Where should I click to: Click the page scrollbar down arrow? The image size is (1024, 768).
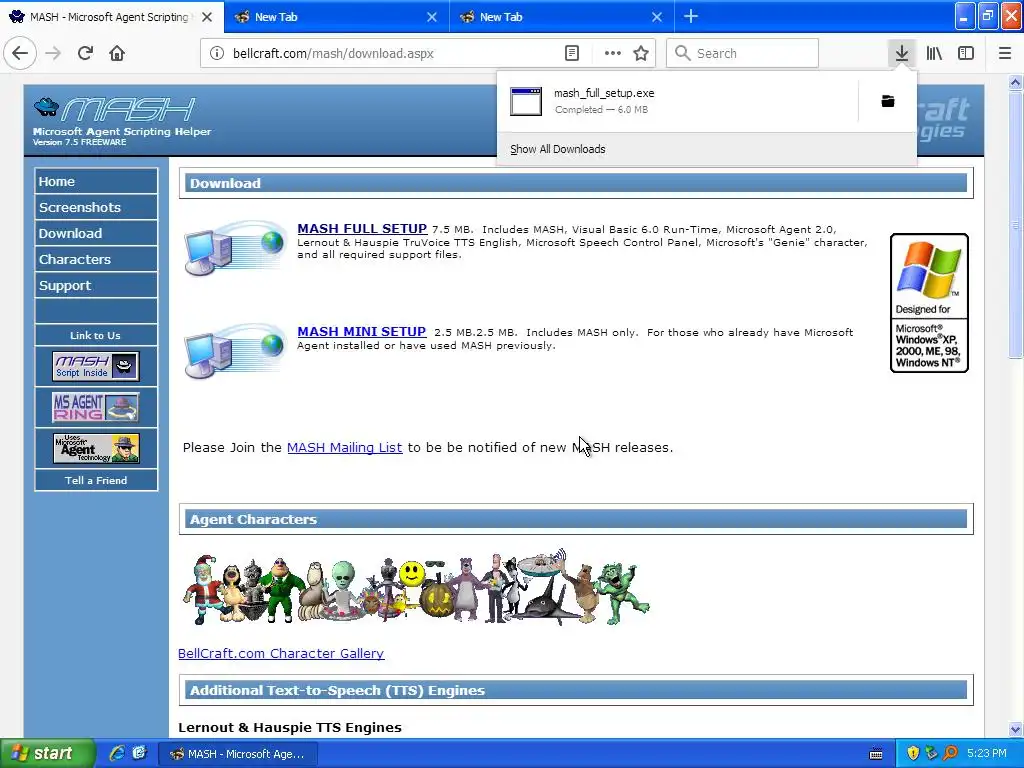(1015, 729)
